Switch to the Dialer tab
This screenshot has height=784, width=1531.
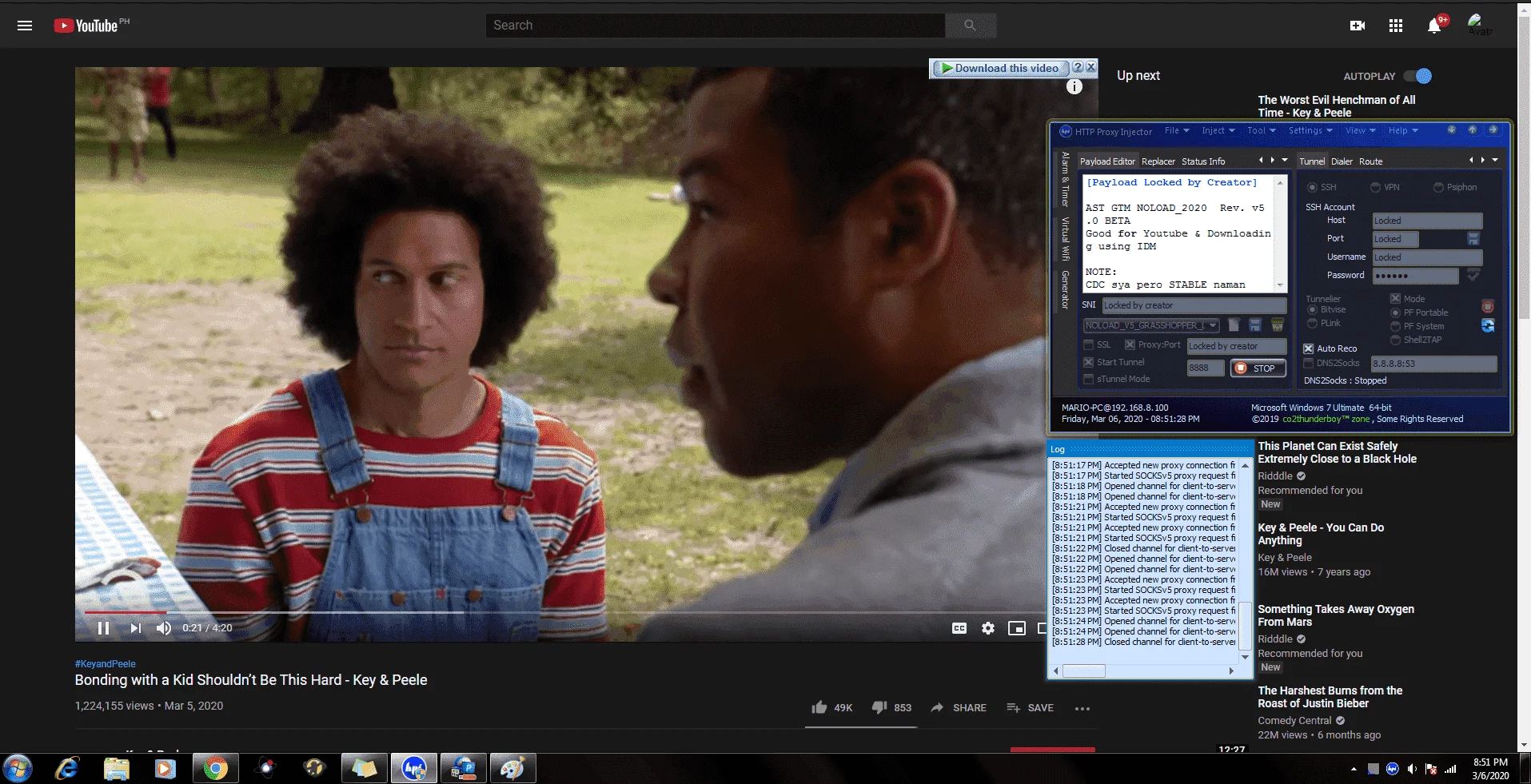pos(1342,161)
